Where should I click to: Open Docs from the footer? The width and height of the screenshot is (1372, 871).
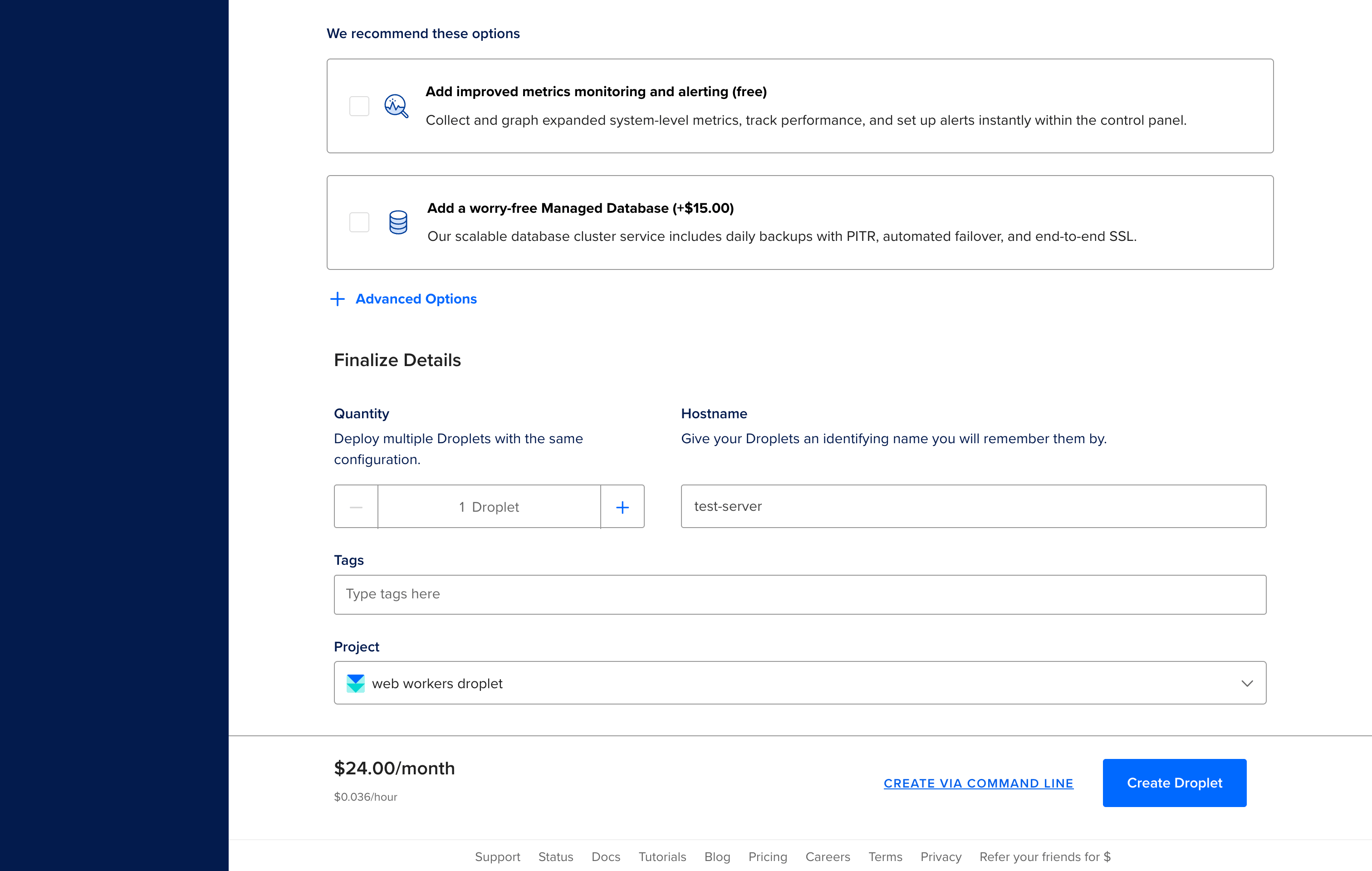tap(605, 857)
